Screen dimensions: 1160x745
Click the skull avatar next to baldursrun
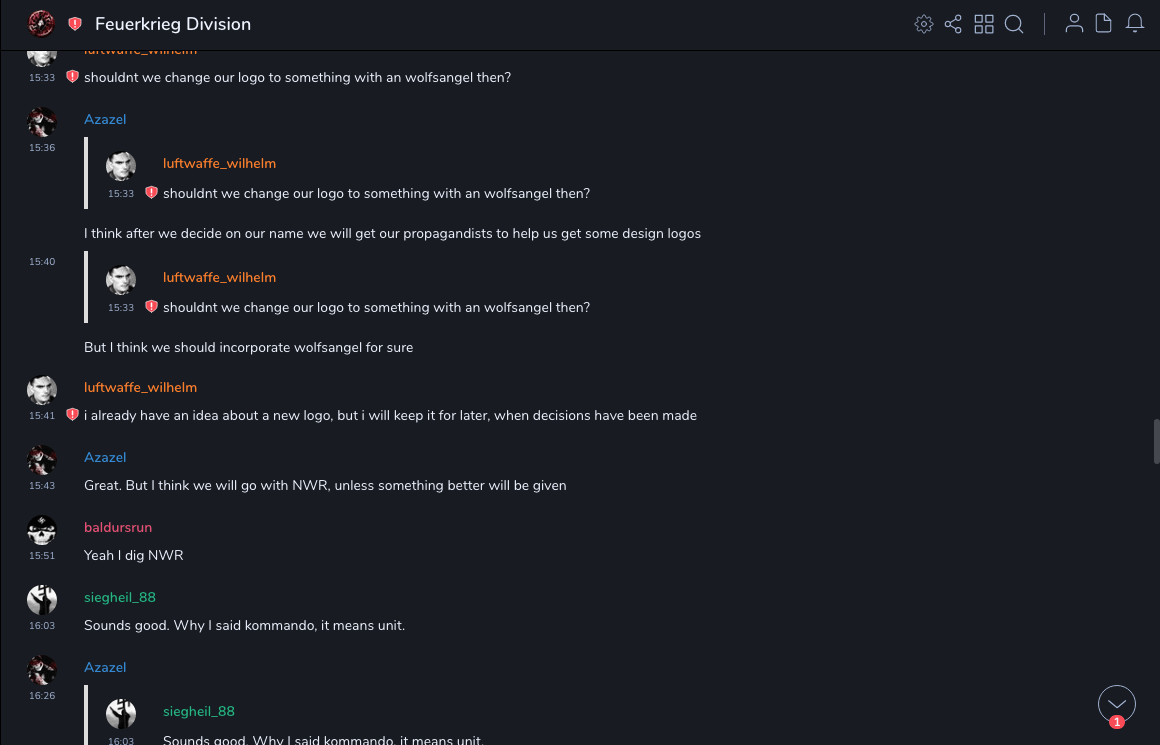pyautogui.click(x=42, y=530)
